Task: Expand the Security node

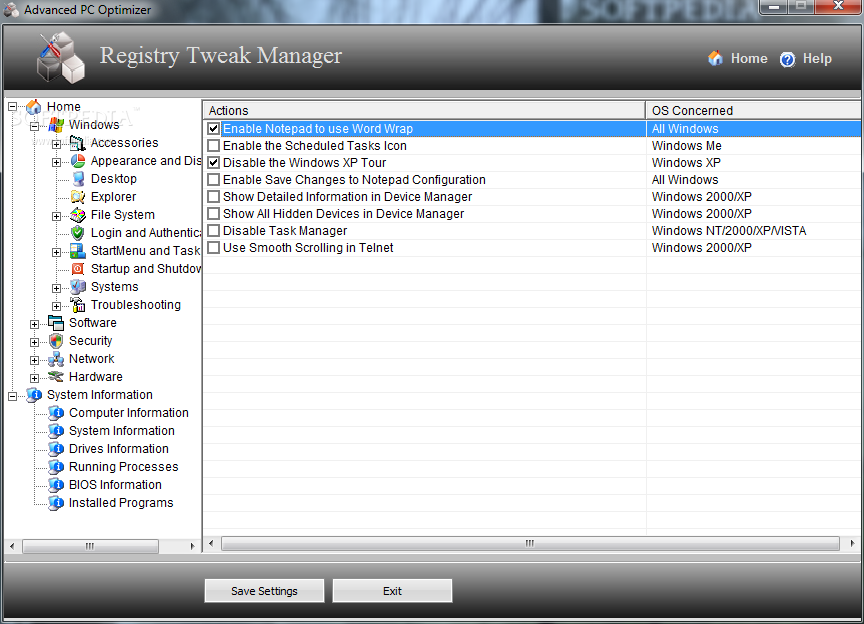Action: click(x=34, y=342)
